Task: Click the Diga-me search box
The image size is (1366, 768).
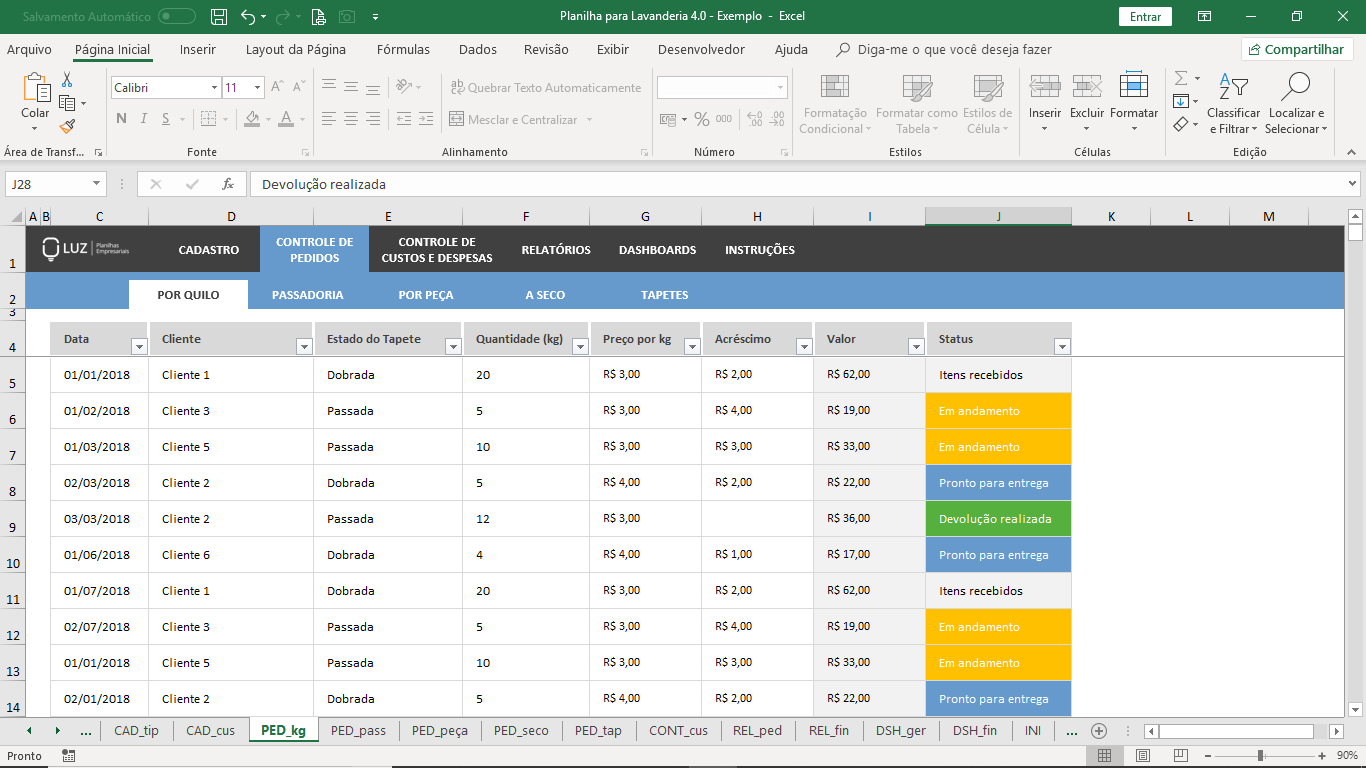Action: [x=944, y=49]
